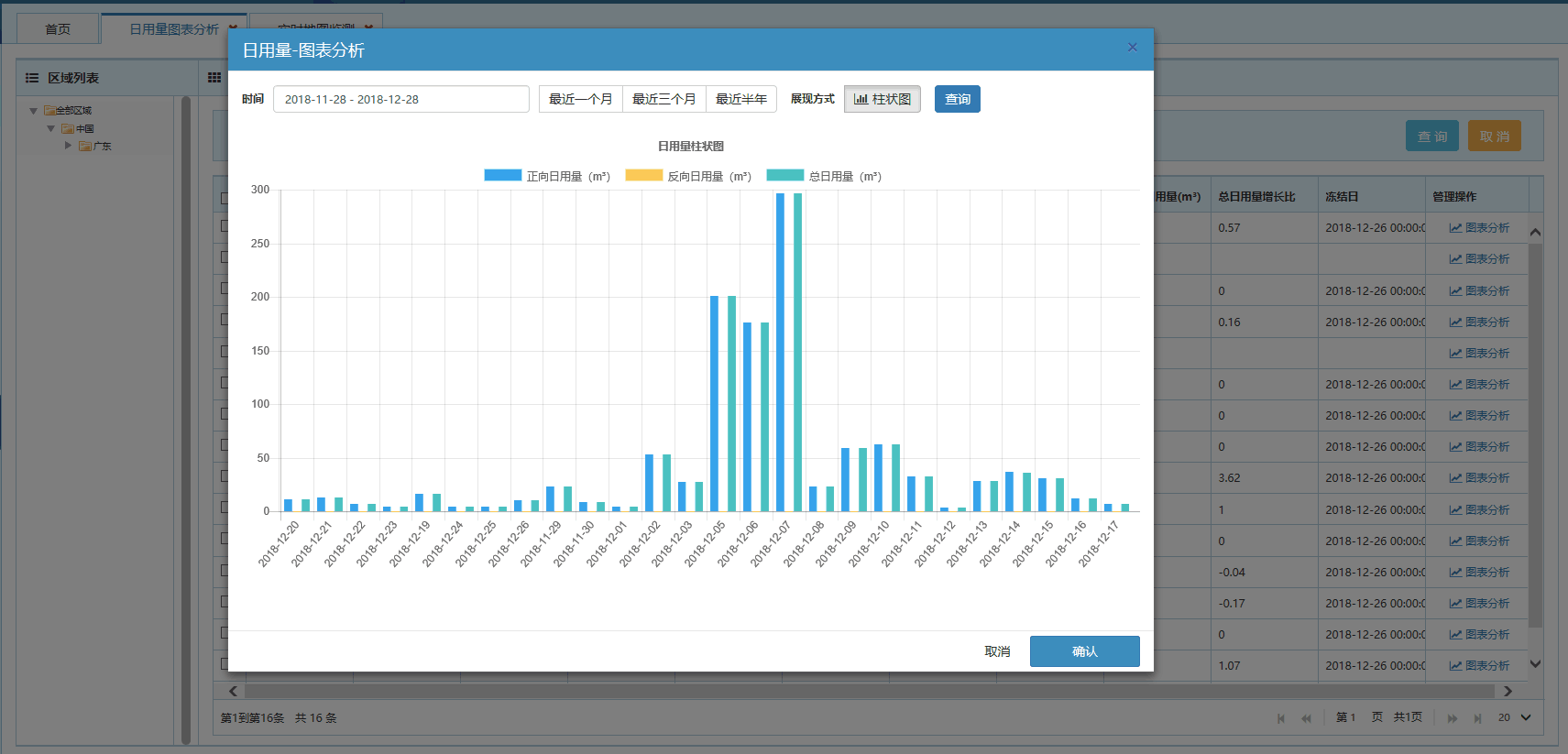The image size is (1568, 754).
Task: Click the tallest bar for 2018-12-07
Action: (781, 352)
